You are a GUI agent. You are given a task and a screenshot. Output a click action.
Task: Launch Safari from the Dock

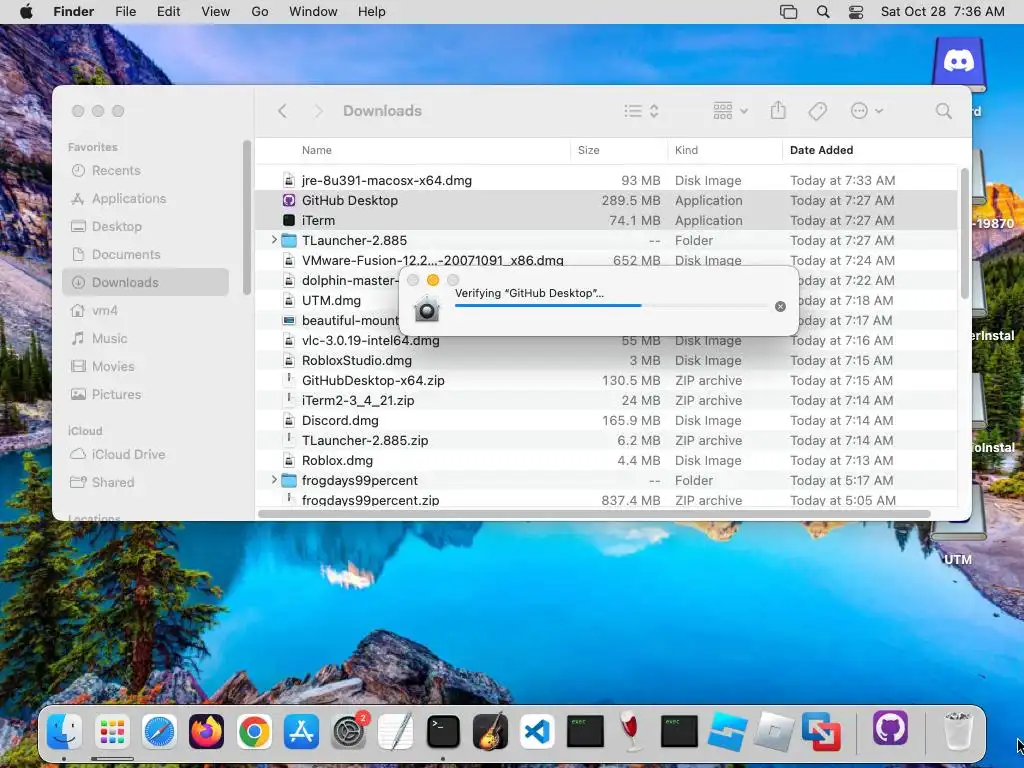click(x=159, y=731)
